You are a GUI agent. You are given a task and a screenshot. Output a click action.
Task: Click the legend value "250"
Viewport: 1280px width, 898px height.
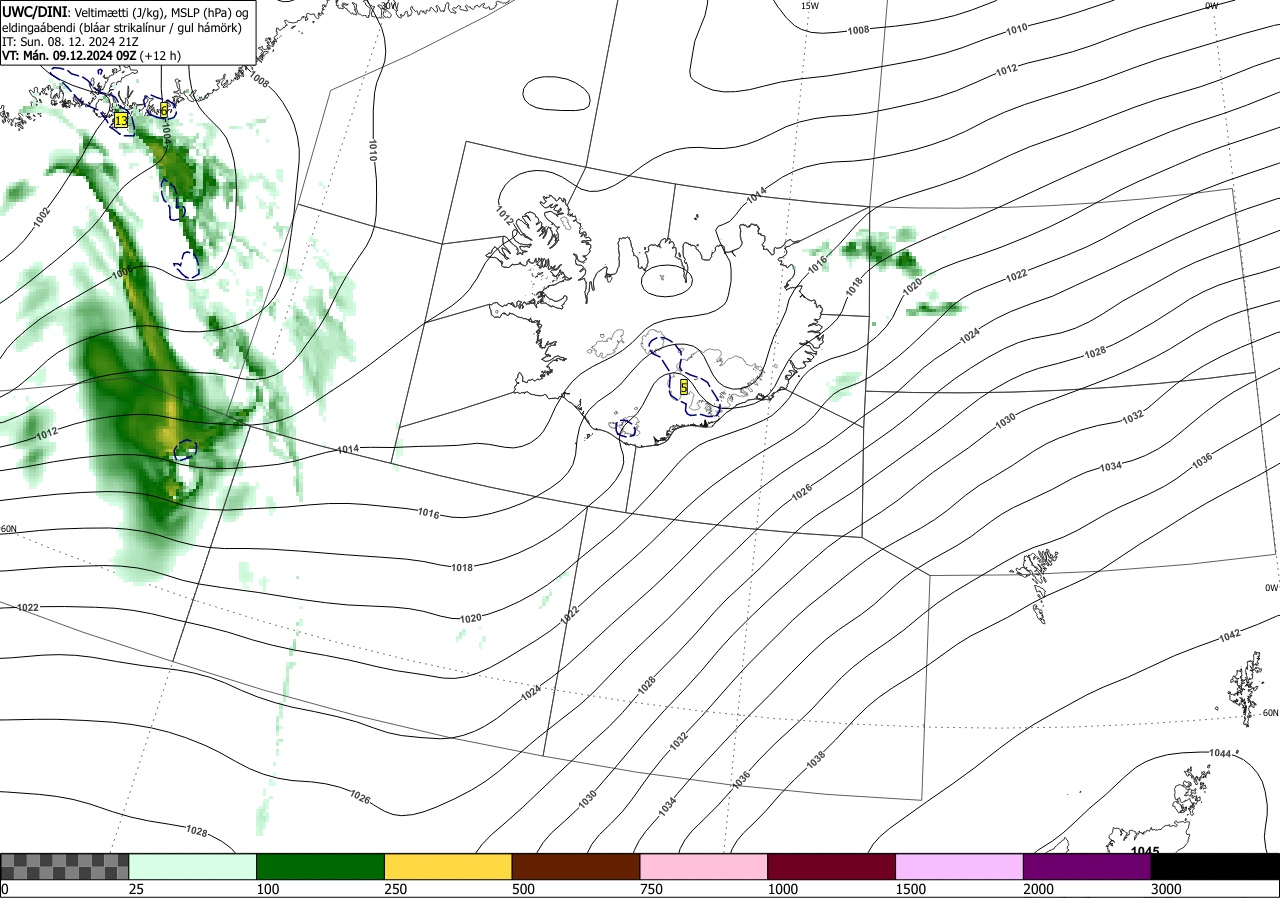click(x=395, y=889)
